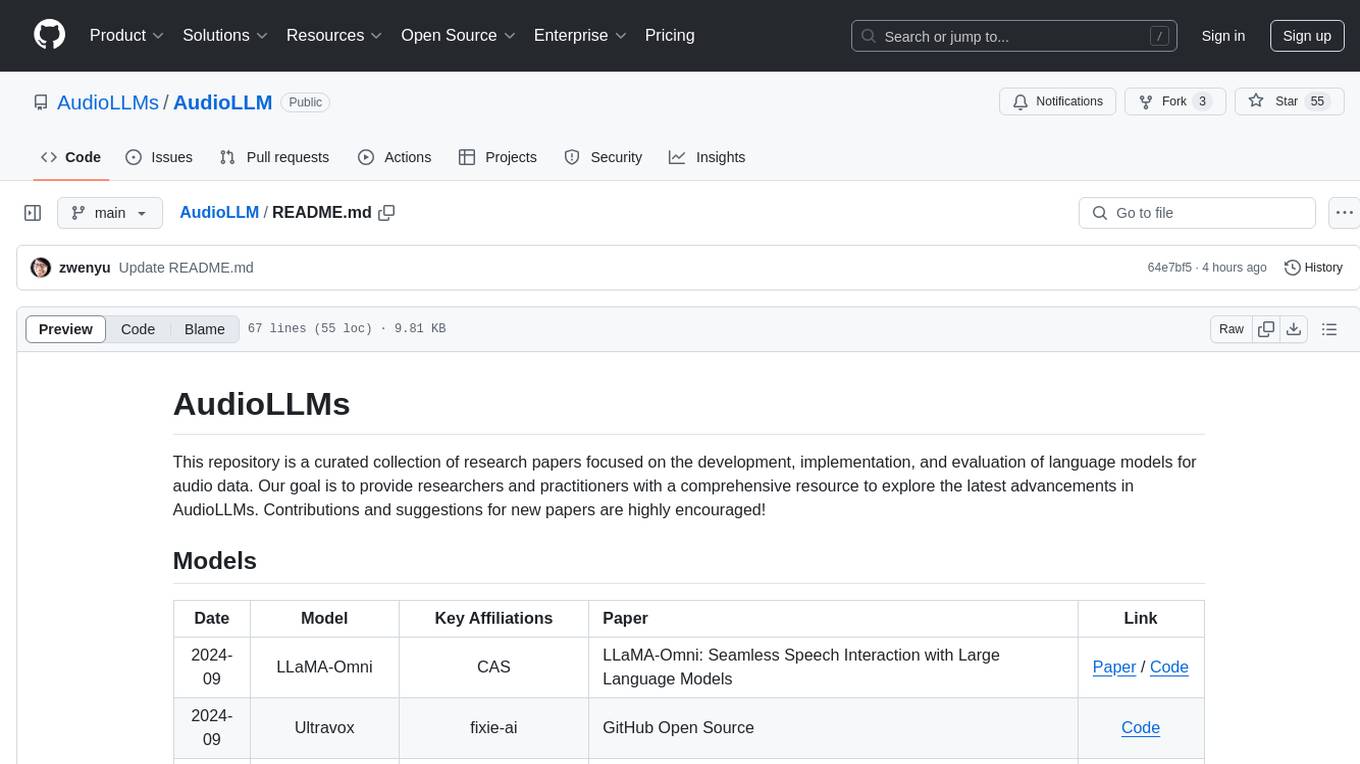The height and width of the screenshot is (764, 1360).
Task: Open zwenyu's avatar
Action: tap(41, 268)
